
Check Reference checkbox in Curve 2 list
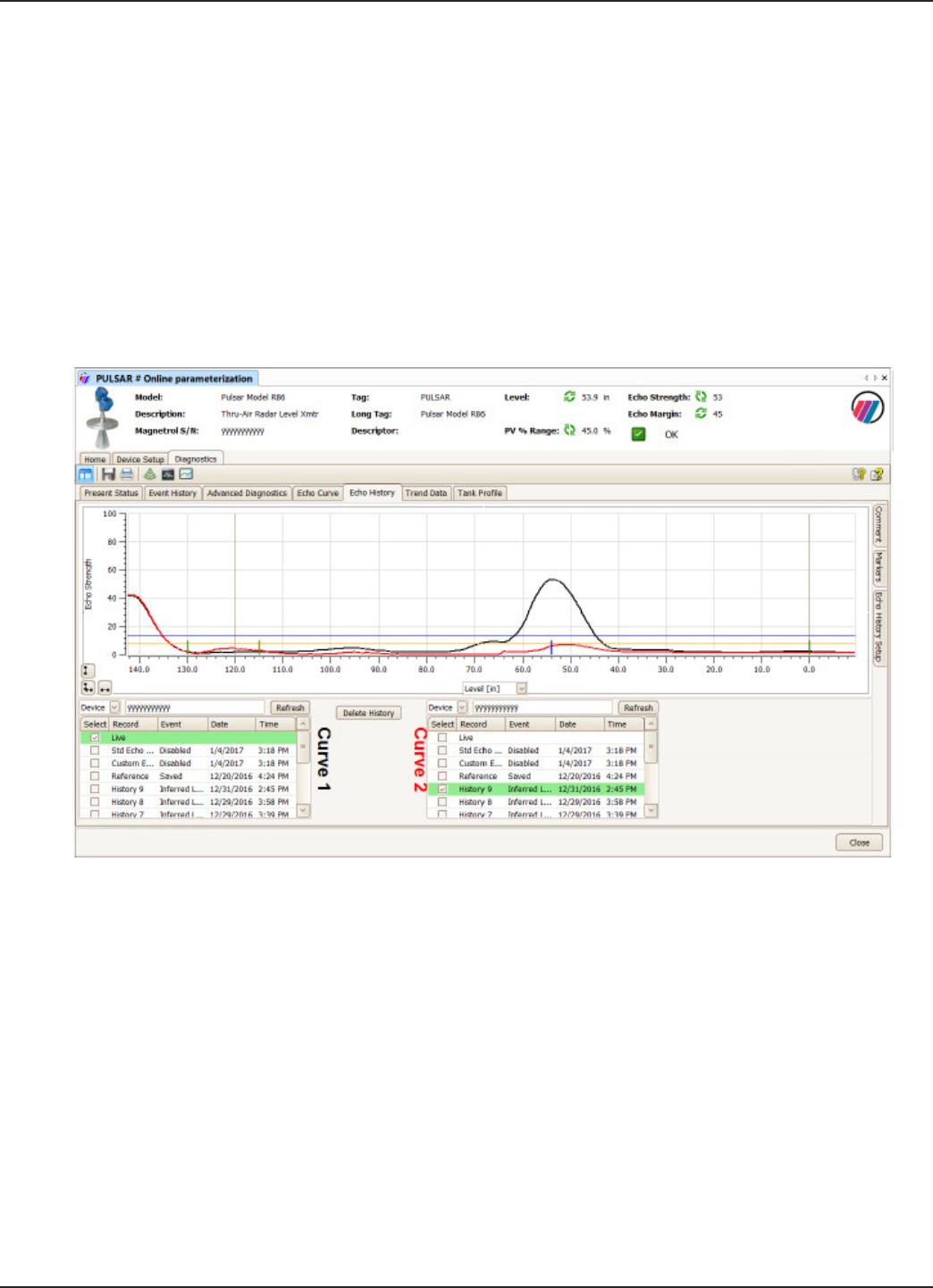[442, 776]
